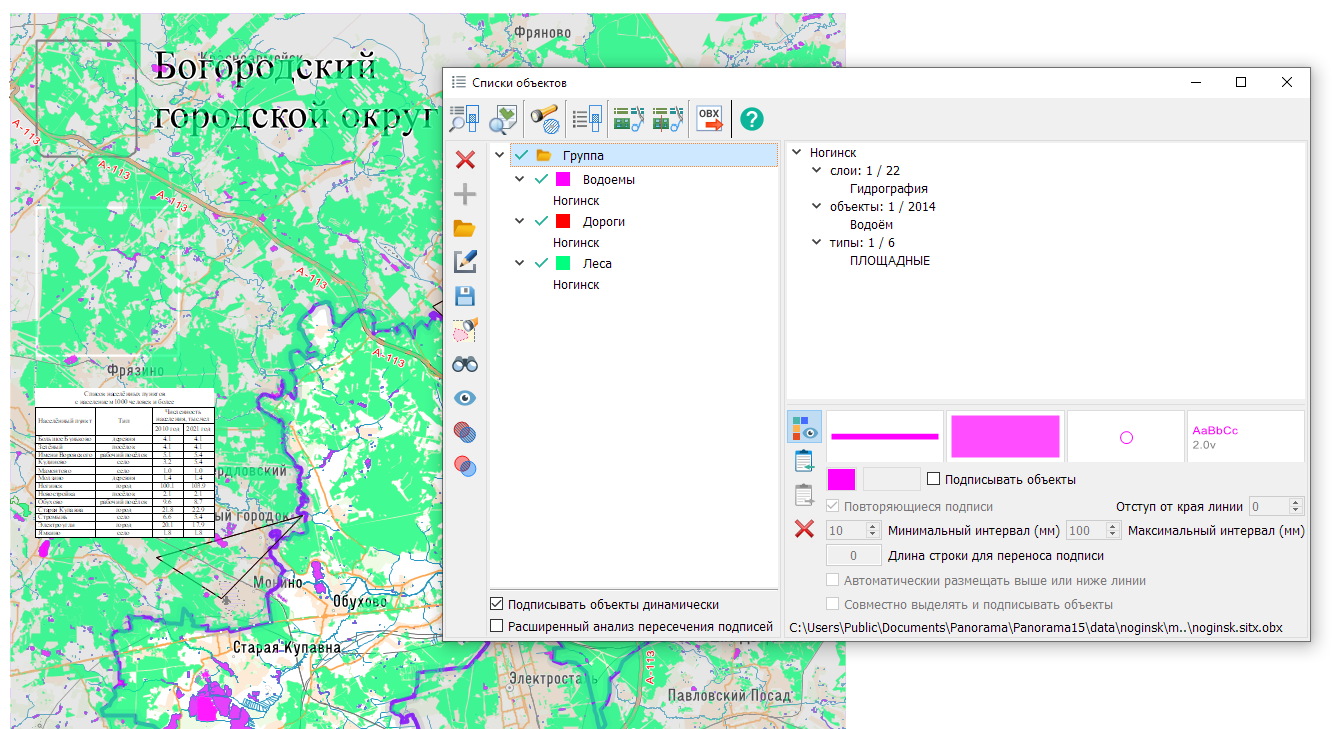The image size is (1332, 729).
Task: Click the blue eye icon in sidebar
Action: pyautogui.click(x=465, y=398)
